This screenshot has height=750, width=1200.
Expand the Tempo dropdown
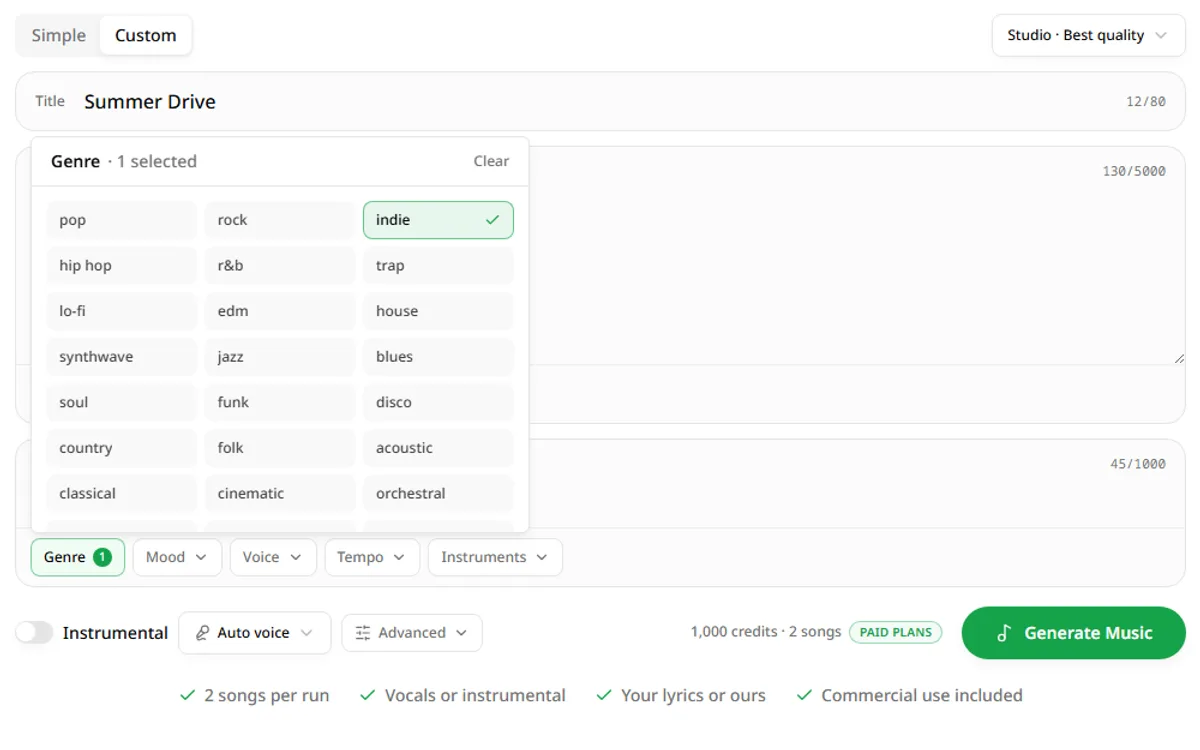372,557
